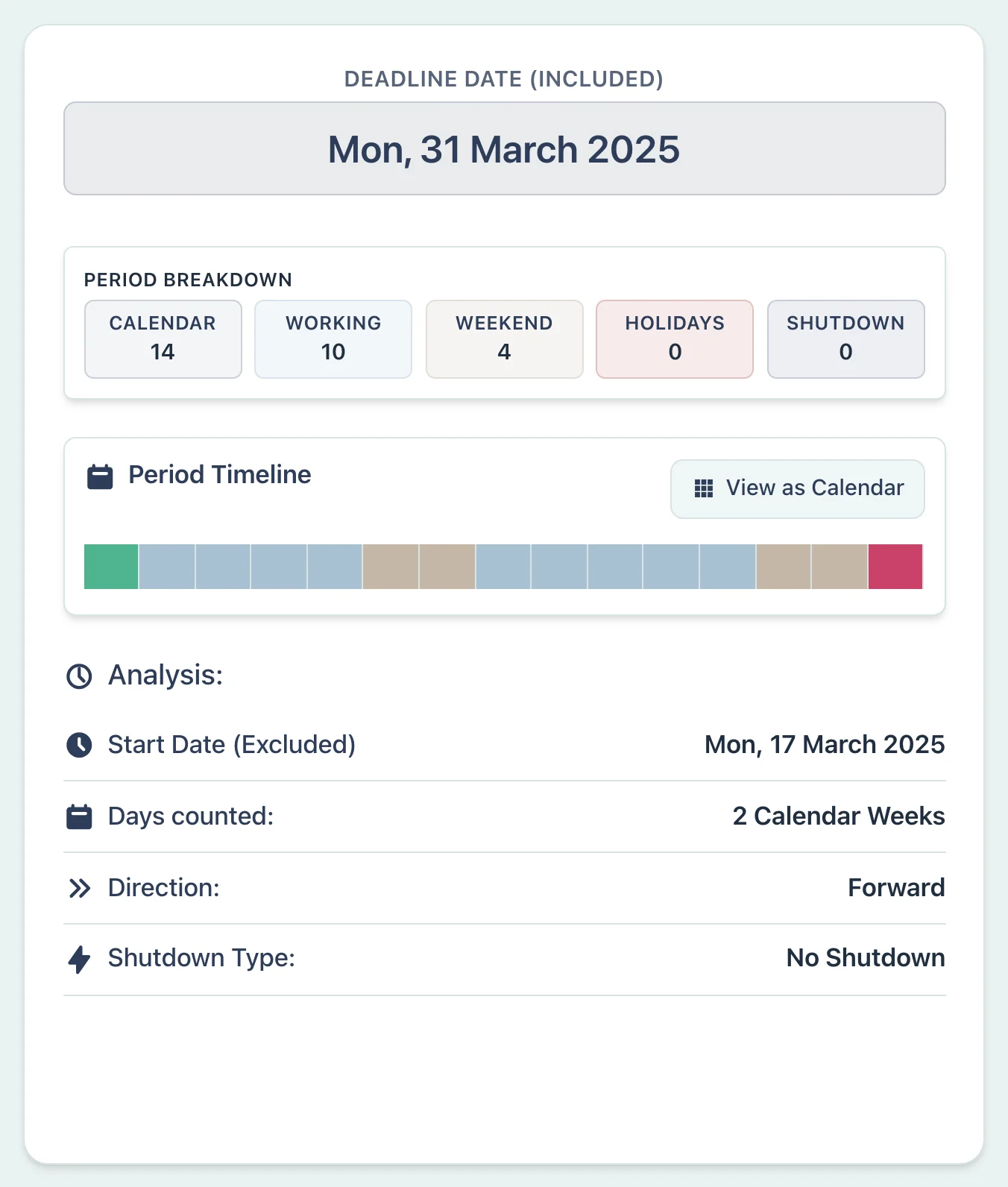Screen dimensions: 1008x1187
Task: Select the WORKING 10 breakdown card
Action: (x=333, y=339)
